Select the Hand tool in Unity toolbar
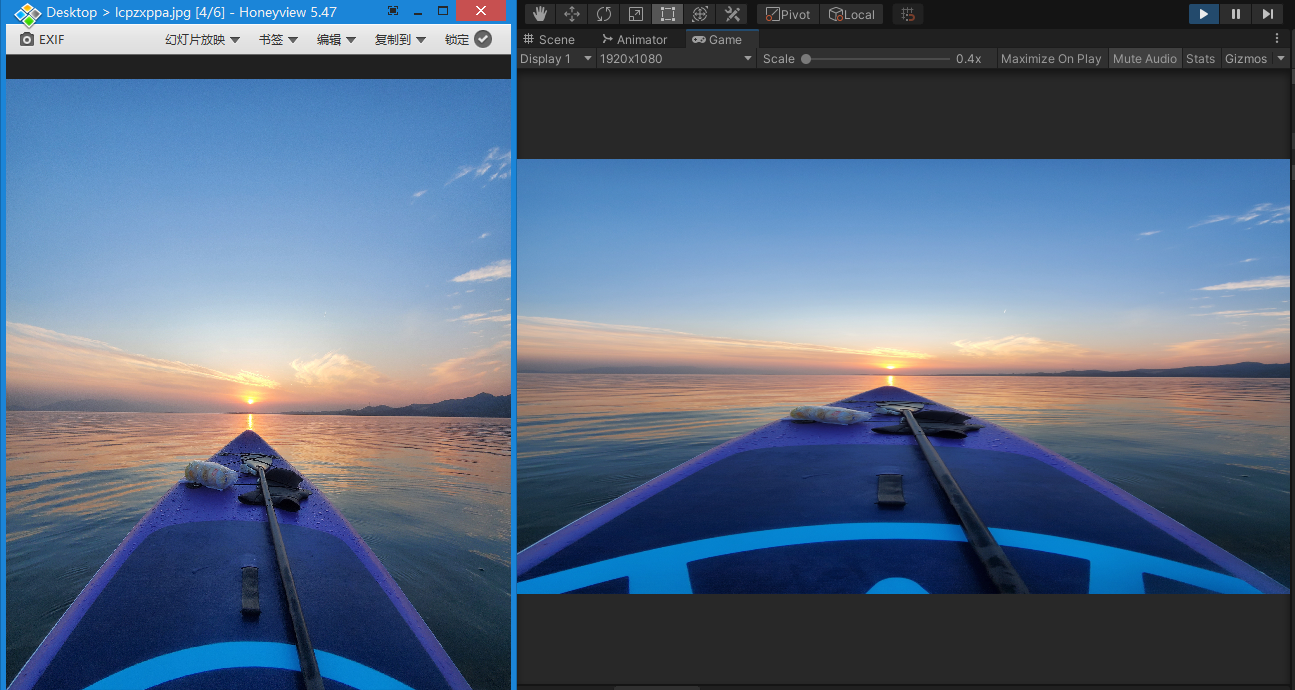The height and width of the screenshot is (690, 1295). (540, 14)
